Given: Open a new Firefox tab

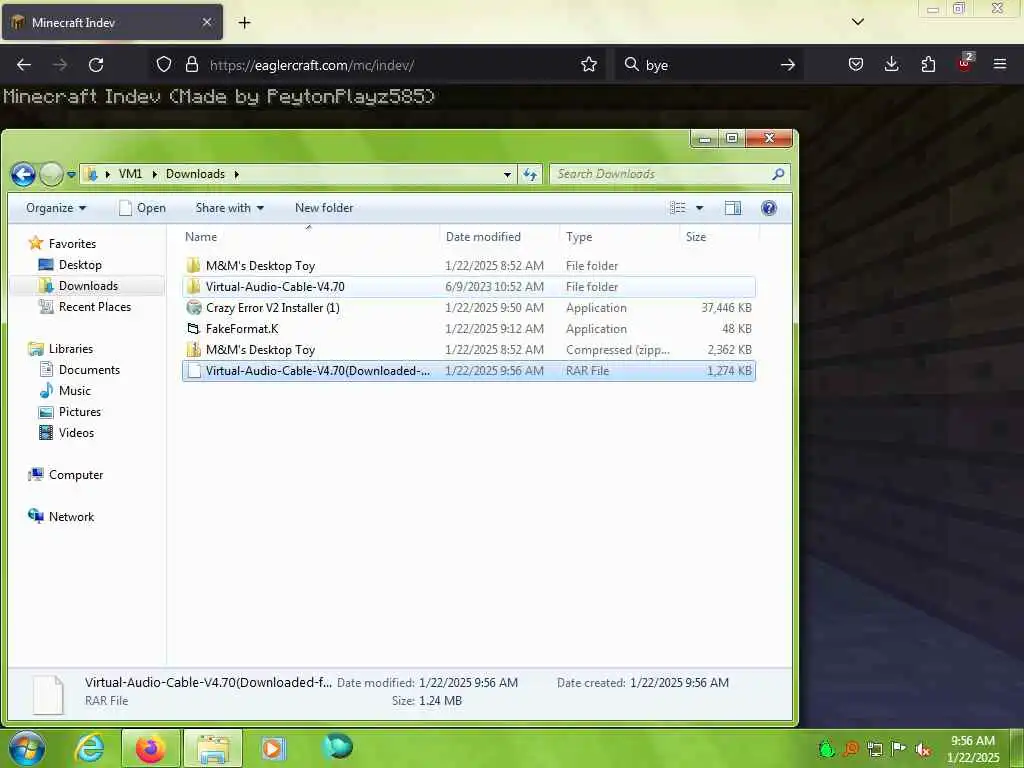Looking at the screenshot, I should coord(244,23).
